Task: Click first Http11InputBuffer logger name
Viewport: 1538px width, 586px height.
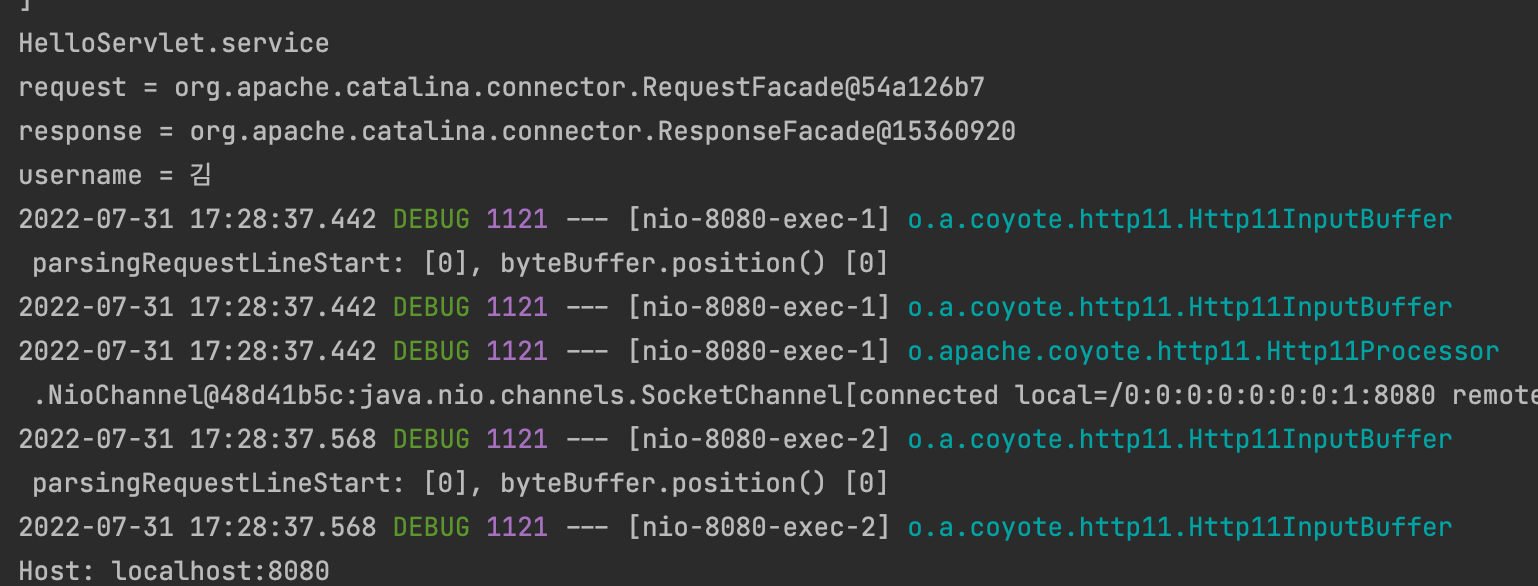Action: (1180, 220)
